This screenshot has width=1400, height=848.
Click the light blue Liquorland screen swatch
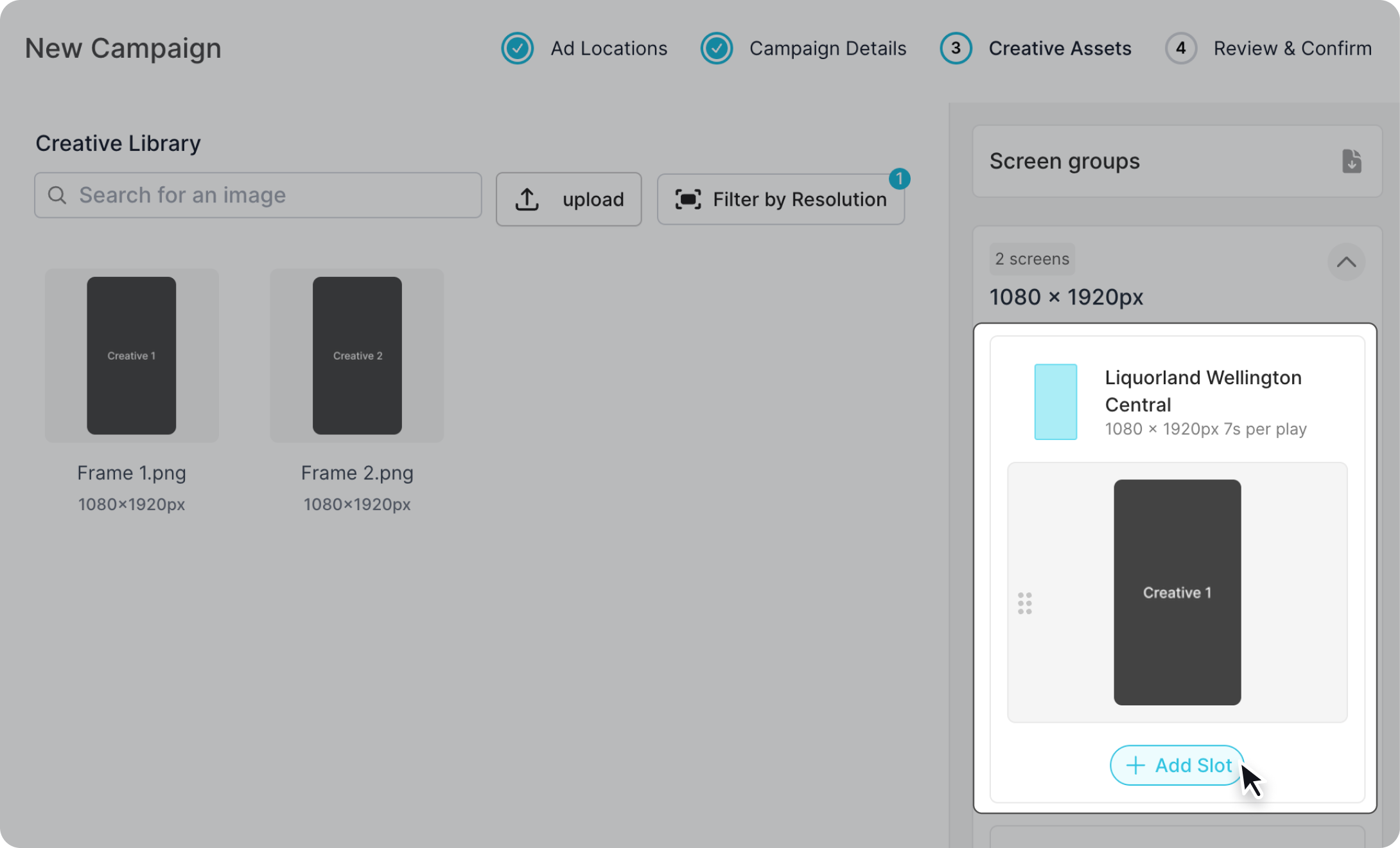1055,402
